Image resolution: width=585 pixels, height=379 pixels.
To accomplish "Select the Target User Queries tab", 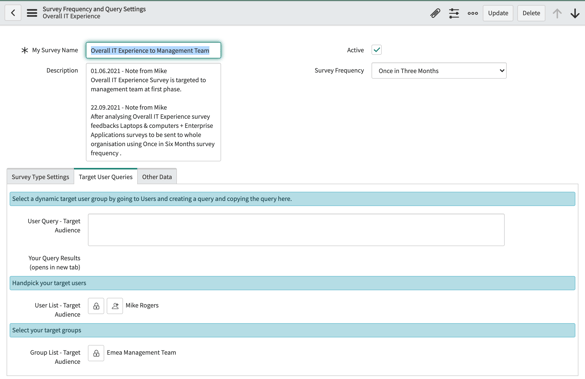I will [106, 177].
